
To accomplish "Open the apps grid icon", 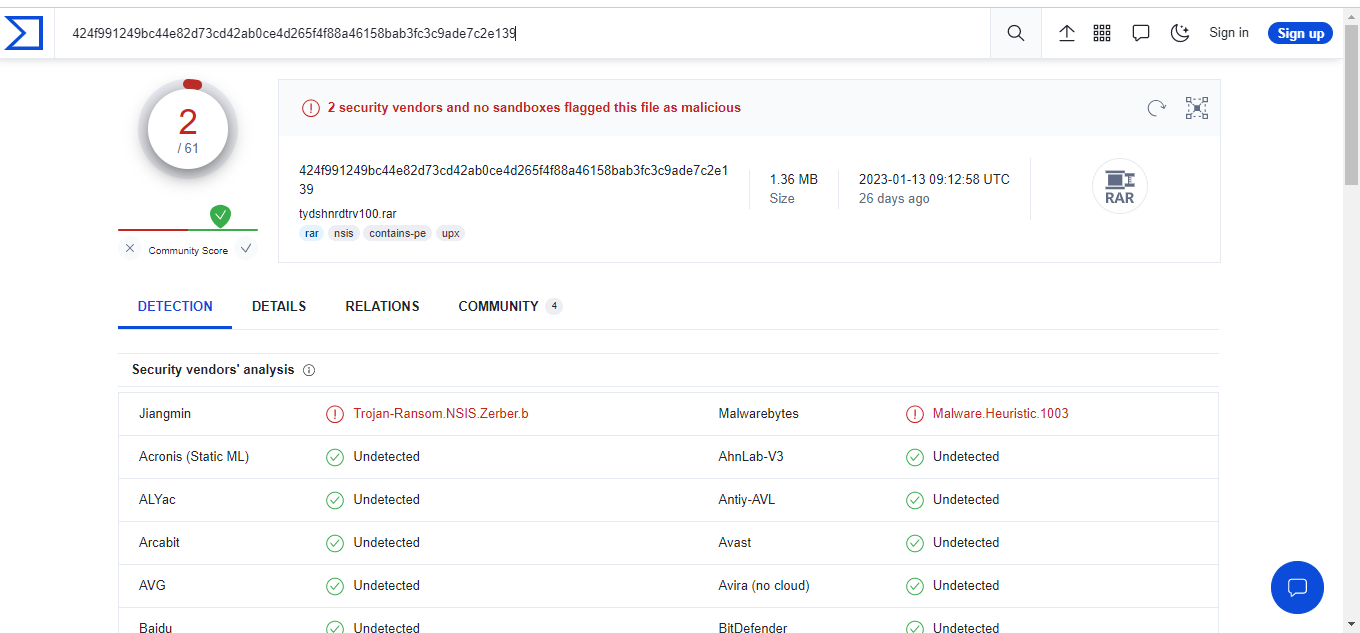I will coord(1102,33).
